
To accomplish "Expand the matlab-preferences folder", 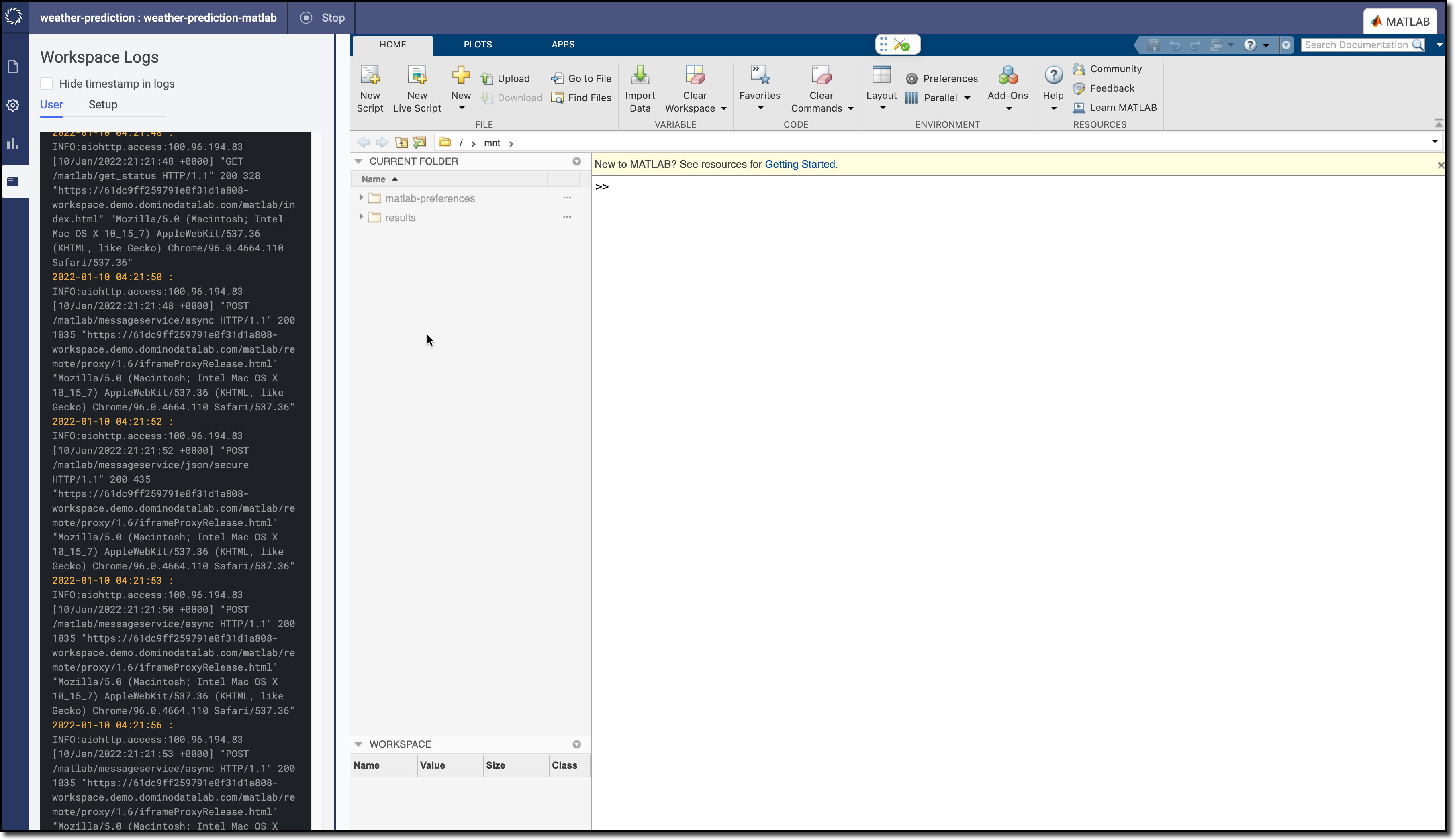I will tap(361, 198).
